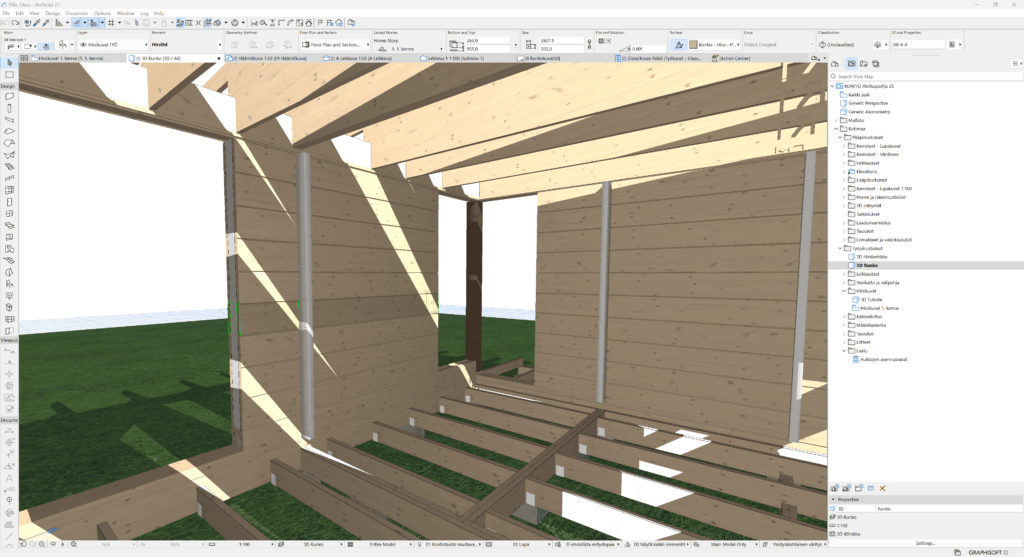Switch to the Layout Book navigator icon
1024x557 pixels.
pos(863,64)
